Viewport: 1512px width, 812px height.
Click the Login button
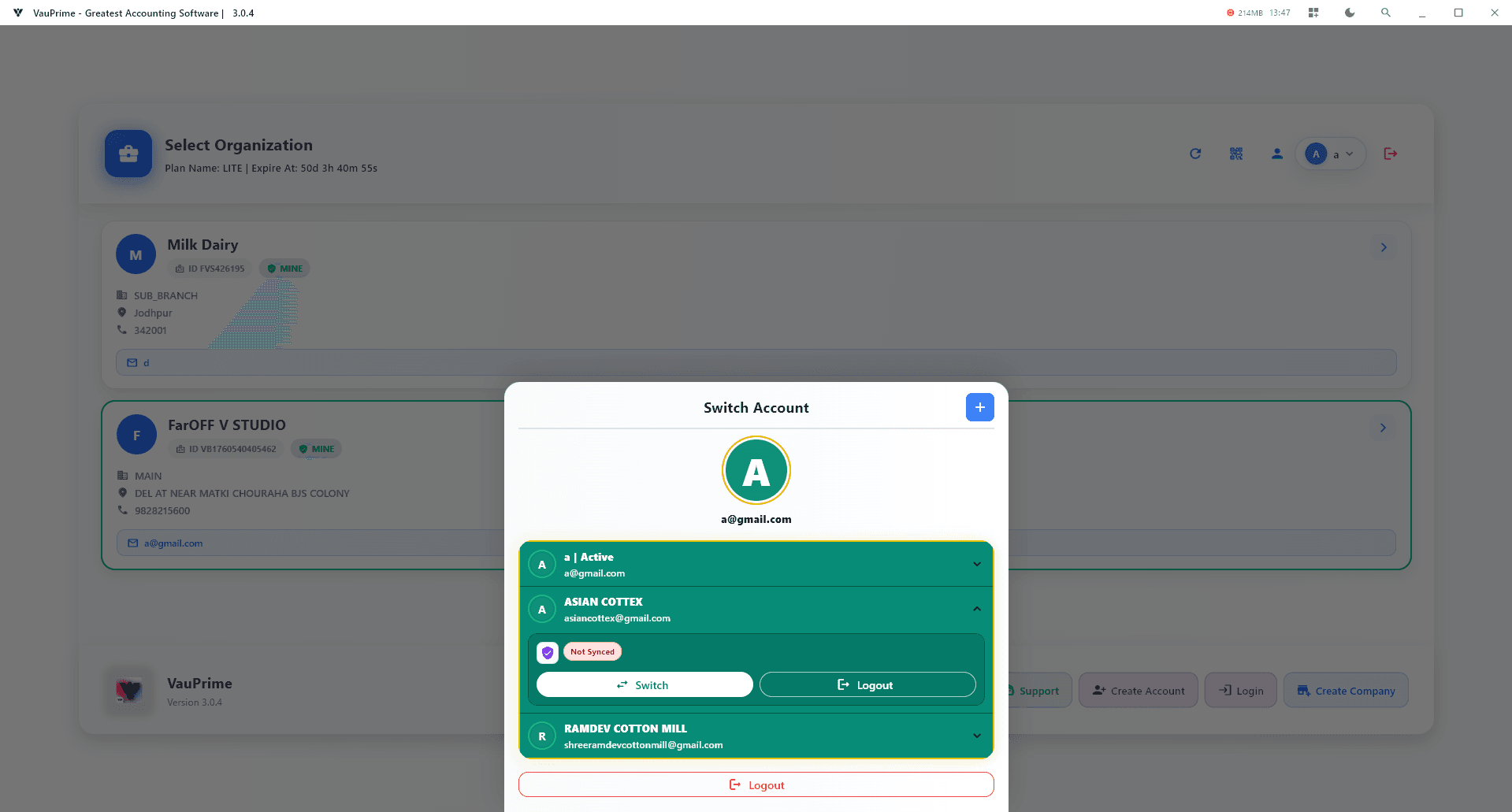tap(1241, 691)
